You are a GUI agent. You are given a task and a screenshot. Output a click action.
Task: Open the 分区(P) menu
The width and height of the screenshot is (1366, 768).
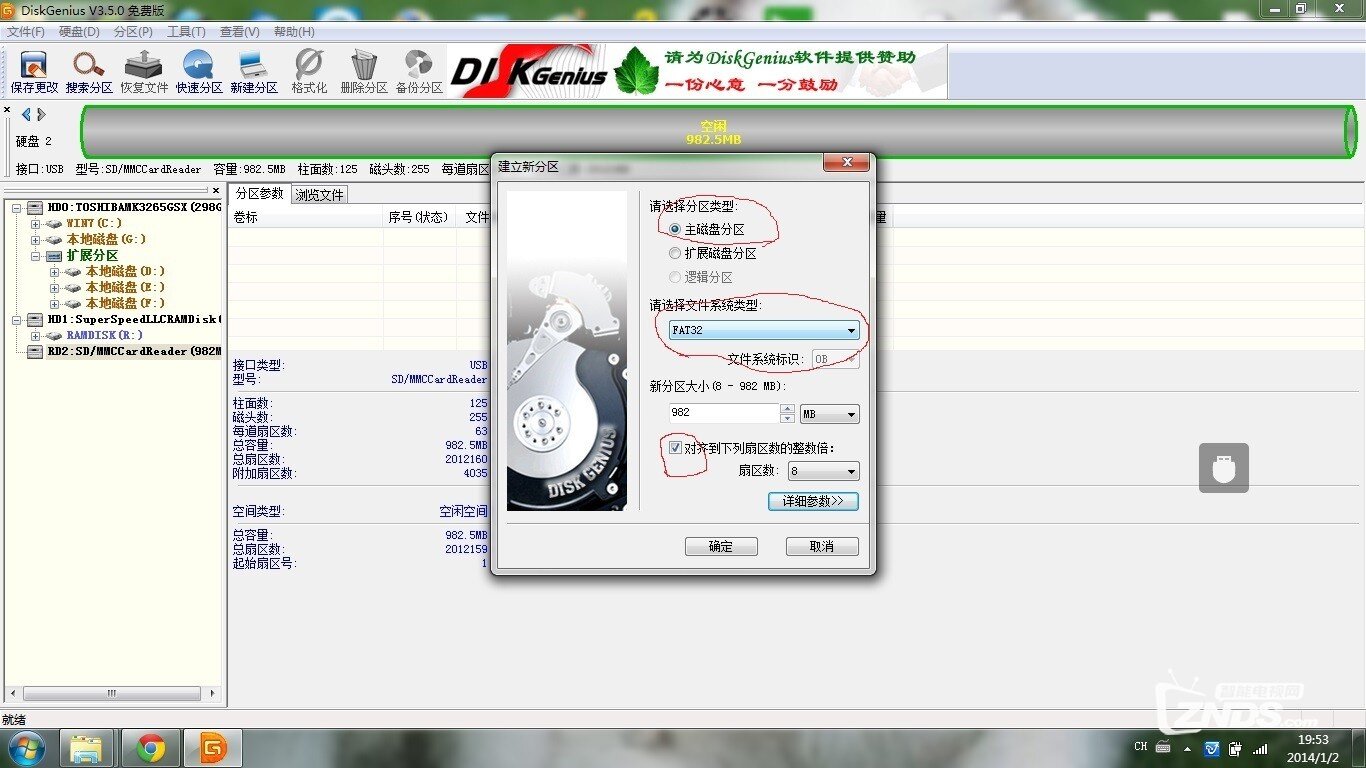pos(133,32)
